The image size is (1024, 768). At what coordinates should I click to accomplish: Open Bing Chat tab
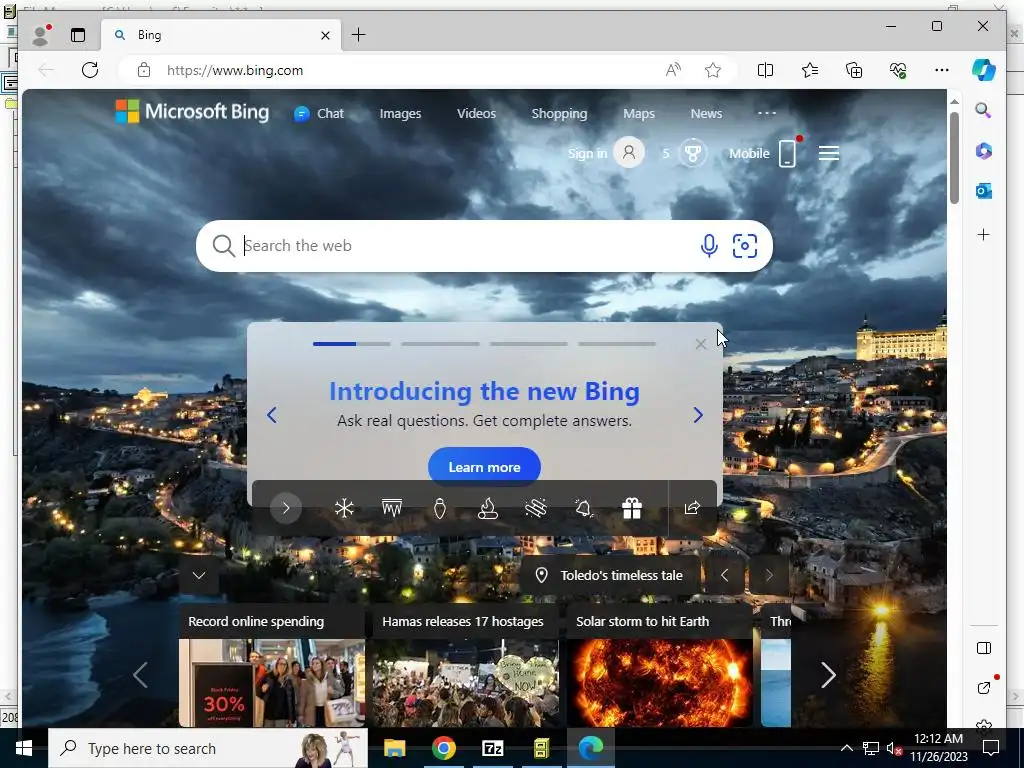pos(319,114)
